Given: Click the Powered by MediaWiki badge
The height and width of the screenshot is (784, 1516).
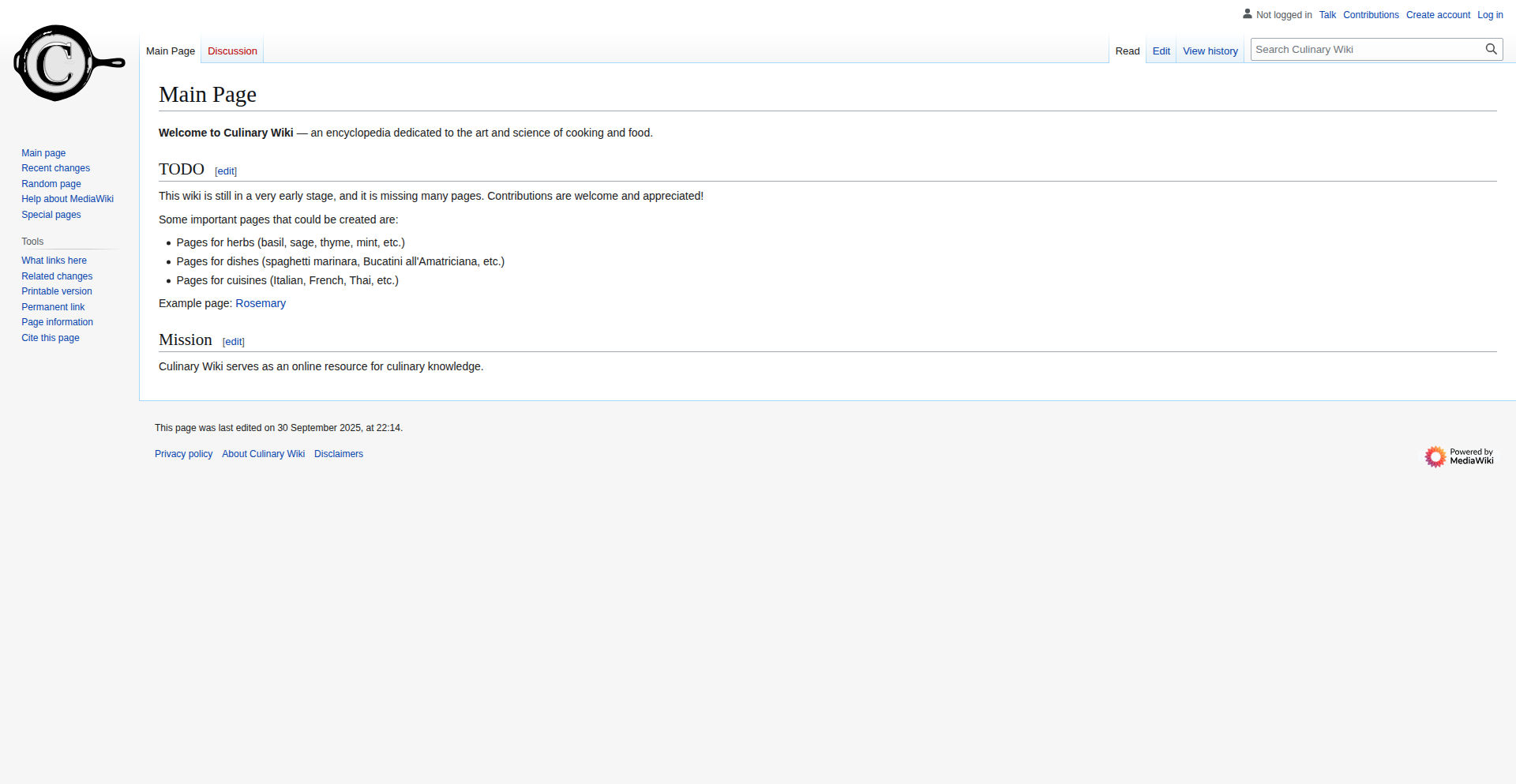Looking at the screenshot, I should pyautogui.click(x=1458, y=456).
